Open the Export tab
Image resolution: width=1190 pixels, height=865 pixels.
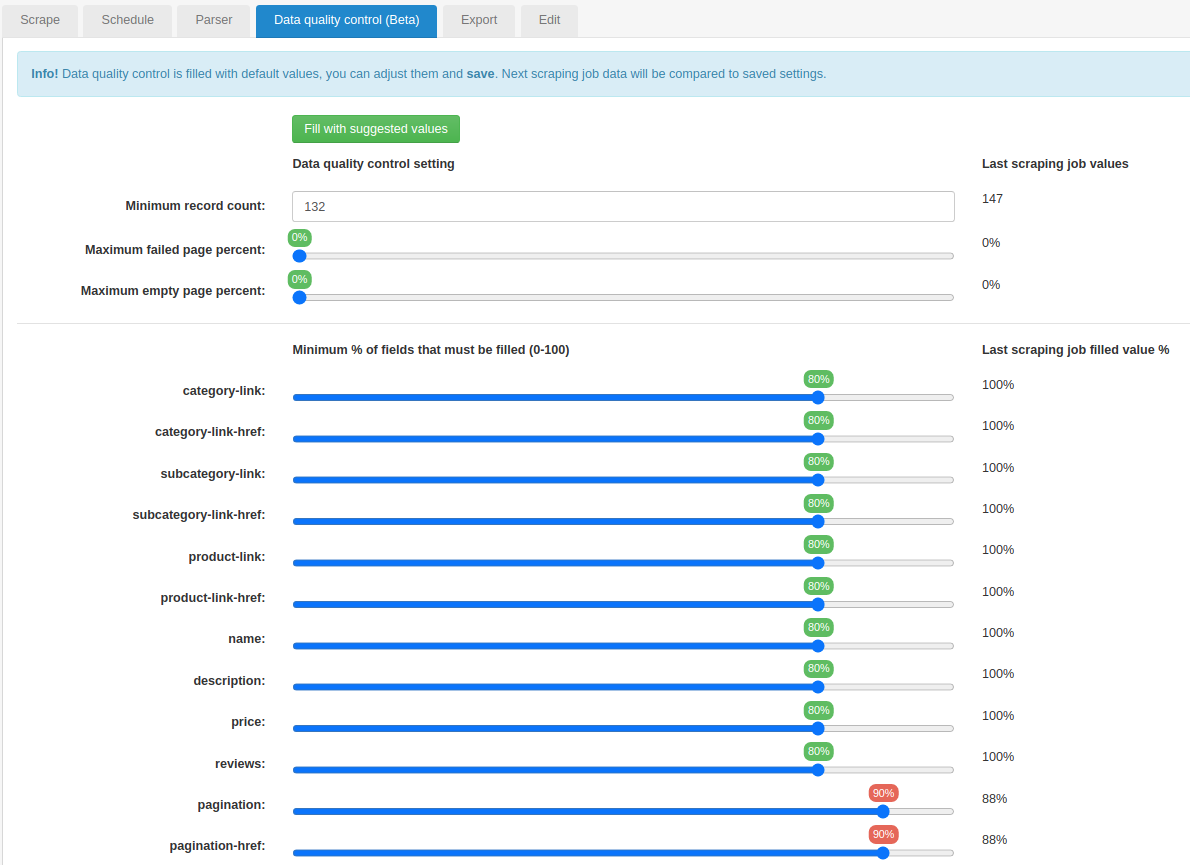478,20
